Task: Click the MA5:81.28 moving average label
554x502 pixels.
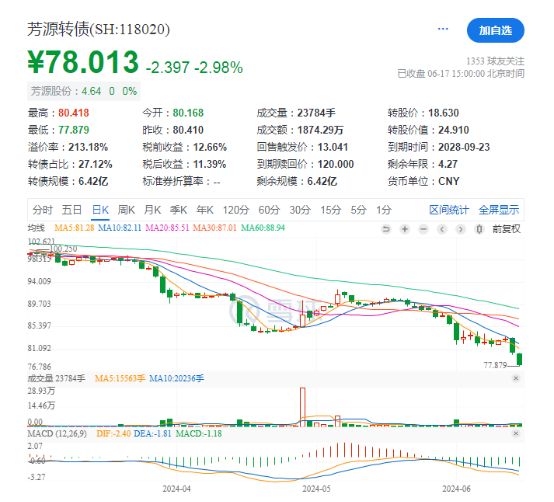Action: [74, 228]
